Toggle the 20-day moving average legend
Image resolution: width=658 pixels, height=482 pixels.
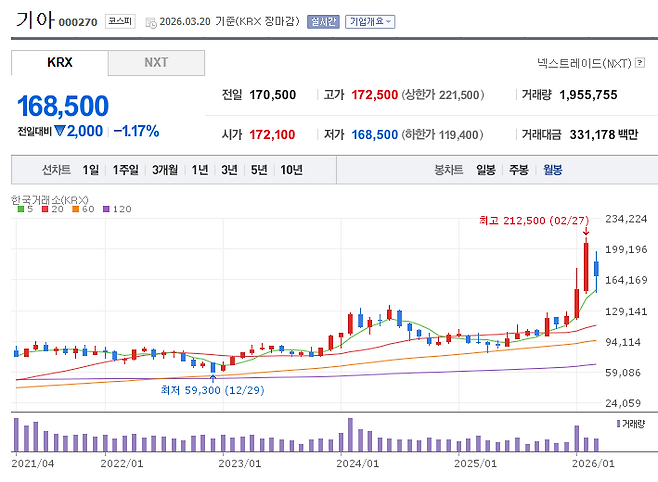[52, 209]
